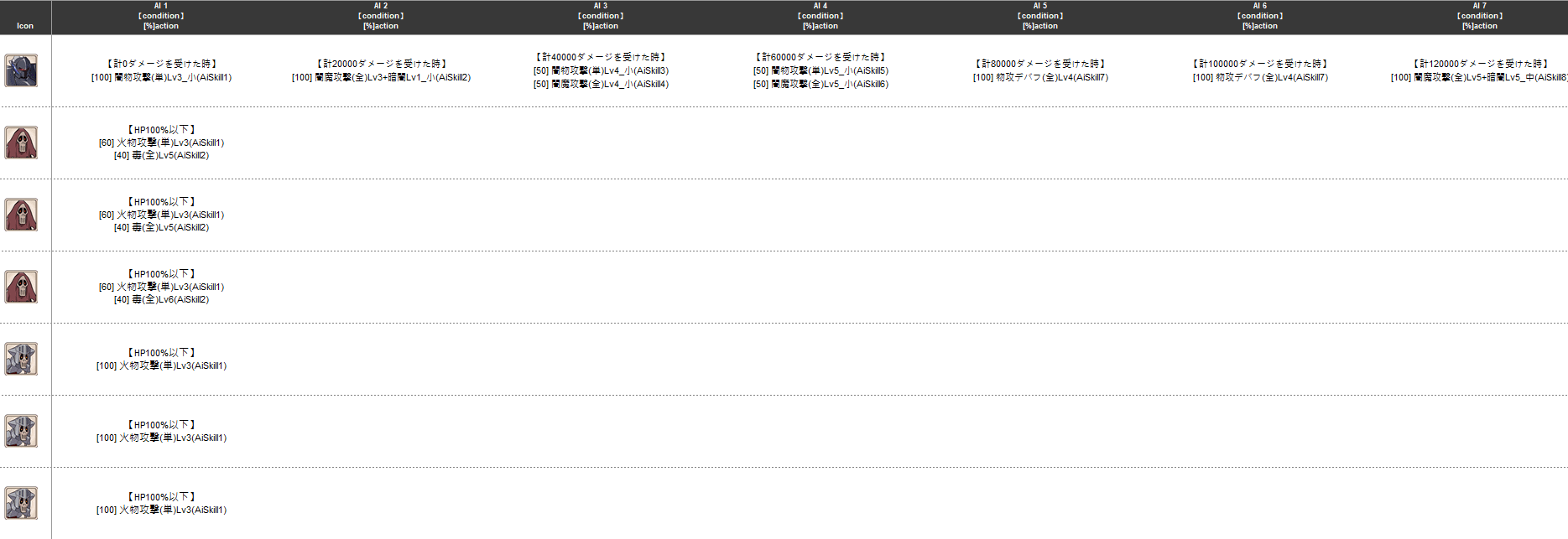Click the dark armored knight enemy icon
Image resolution: width=1568 pixels, height=539 pixels.
click(21, 71)
